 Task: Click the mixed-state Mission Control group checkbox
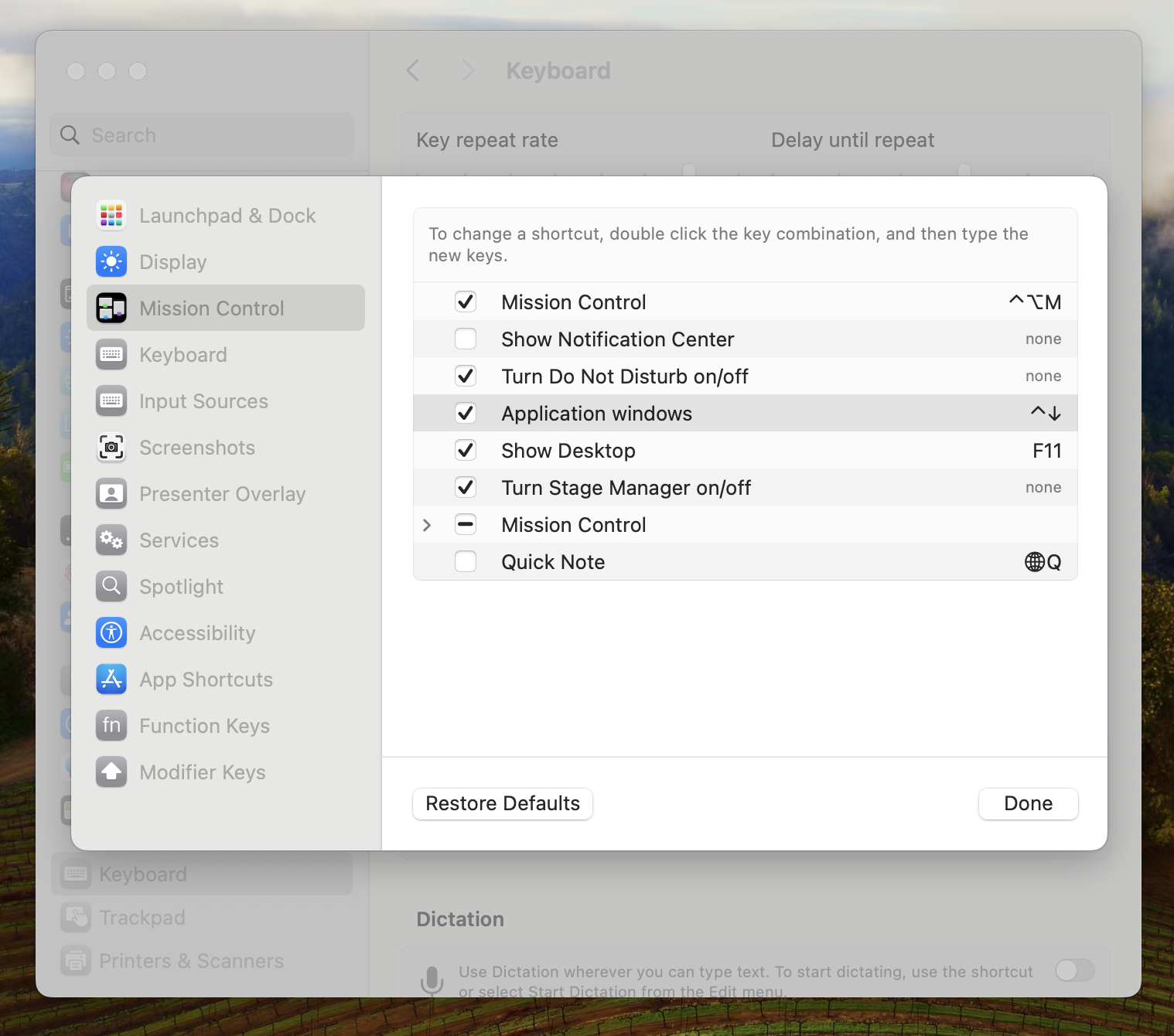[x=466, y=524]
